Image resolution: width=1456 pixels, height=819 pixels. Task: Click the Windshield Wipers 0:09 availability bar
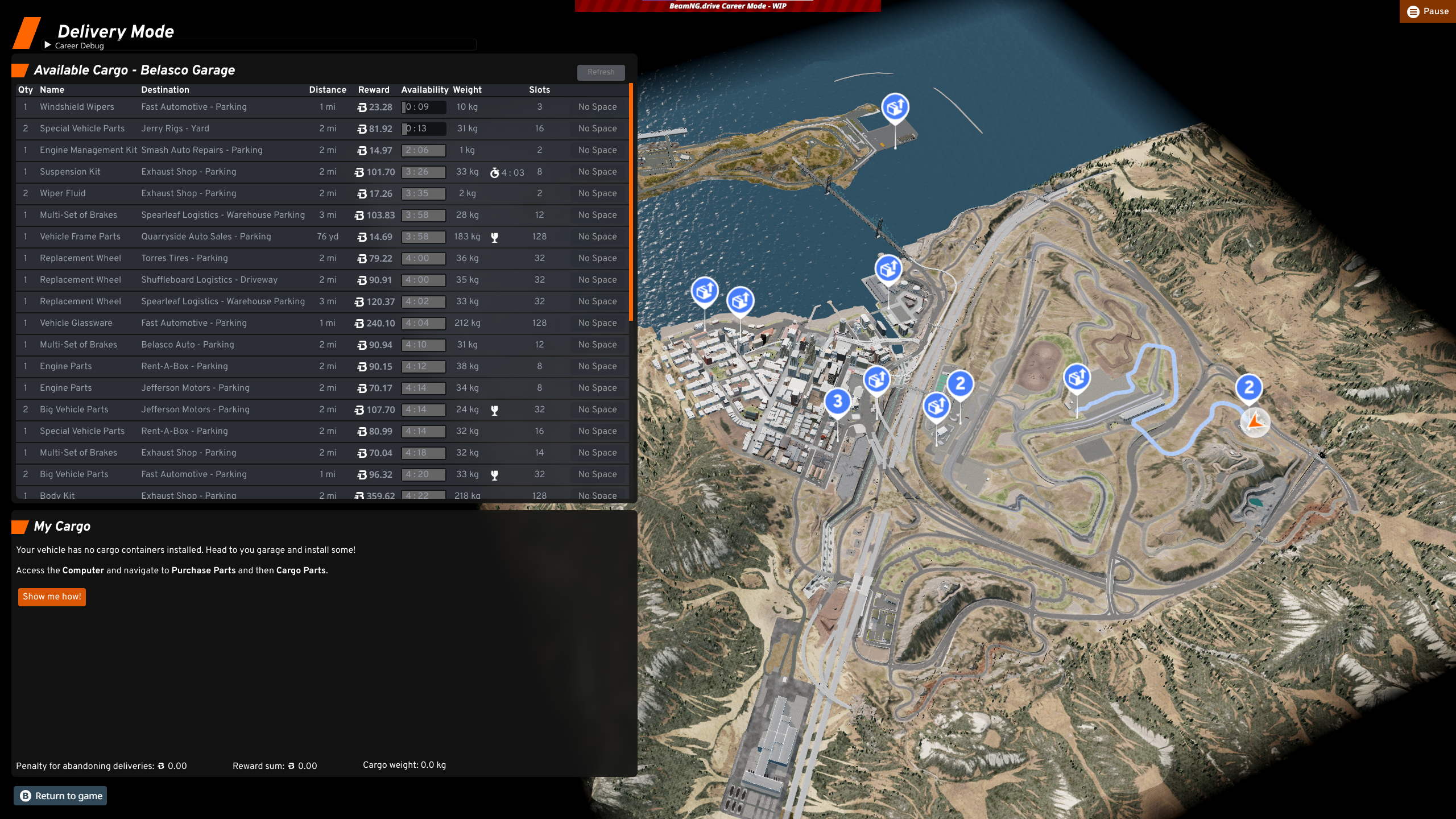click(x=424, y=107)
